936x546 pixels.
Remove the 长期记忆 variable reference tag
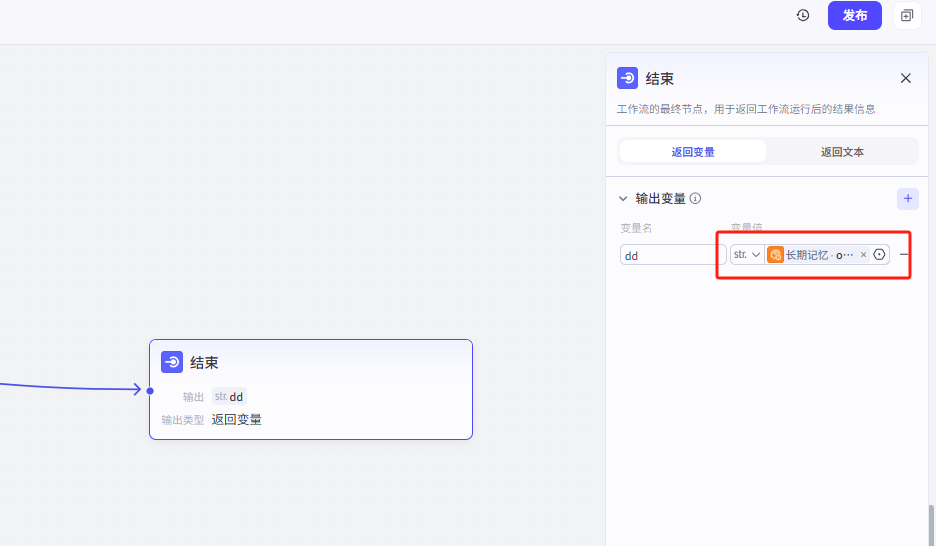863,255
